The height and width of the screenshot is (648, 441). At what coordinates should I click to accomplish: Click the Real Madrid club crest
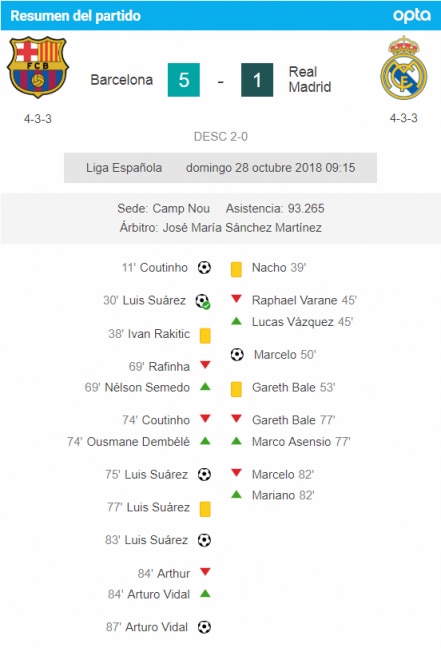point(404,67)
